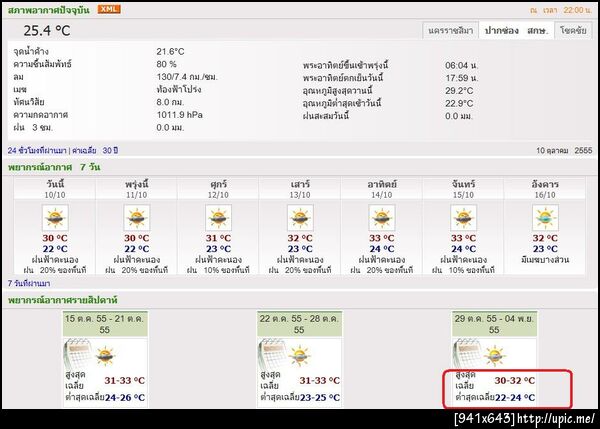Viewport: 600px width, 429px height.
Task: Select the date 10 ตุลาคม 2555
Action: [564, 150]
